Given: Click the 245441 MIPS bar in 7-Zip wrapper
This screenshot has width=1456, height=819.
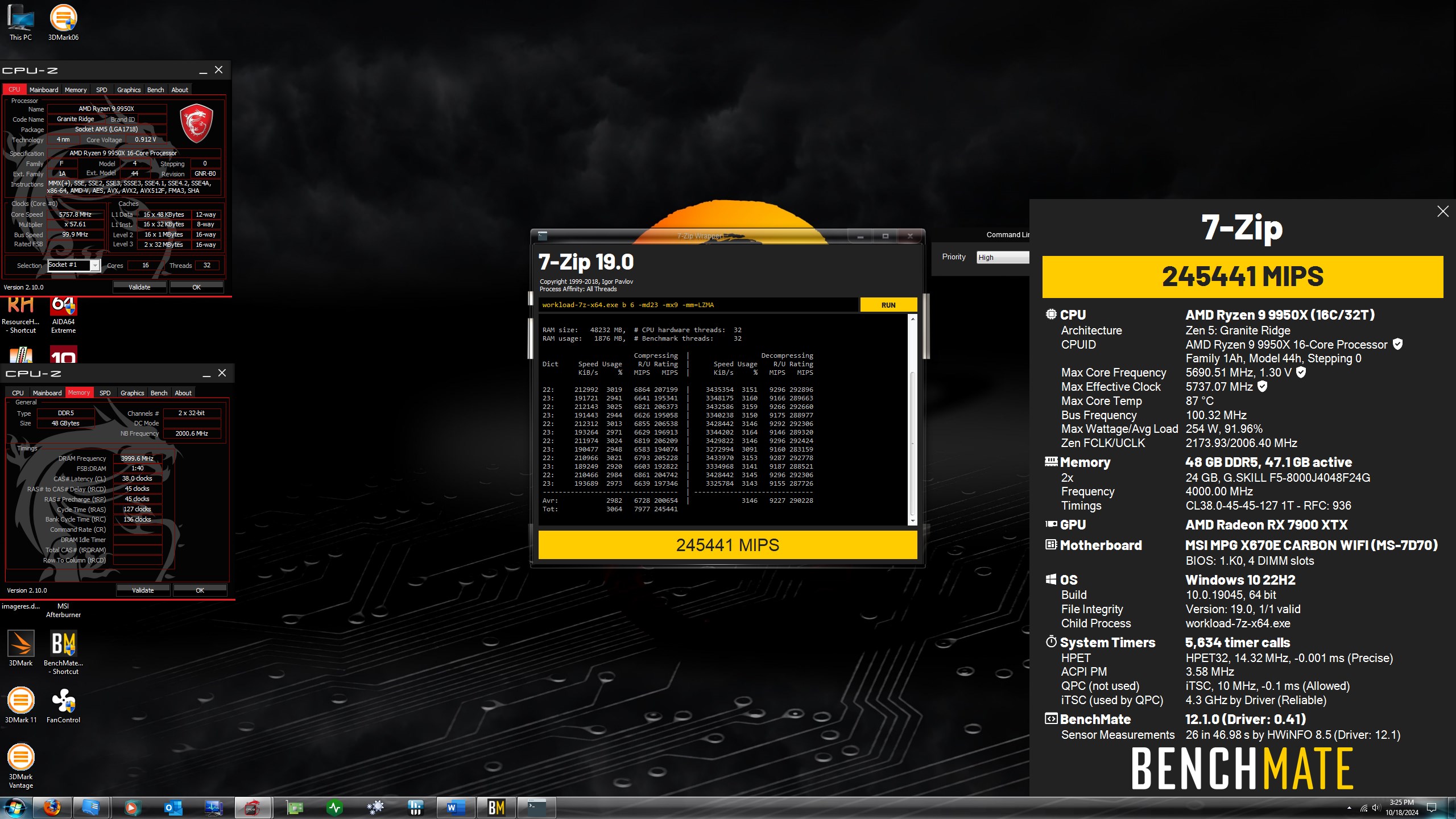Looking at the screenshot, I should pos(727,545).
